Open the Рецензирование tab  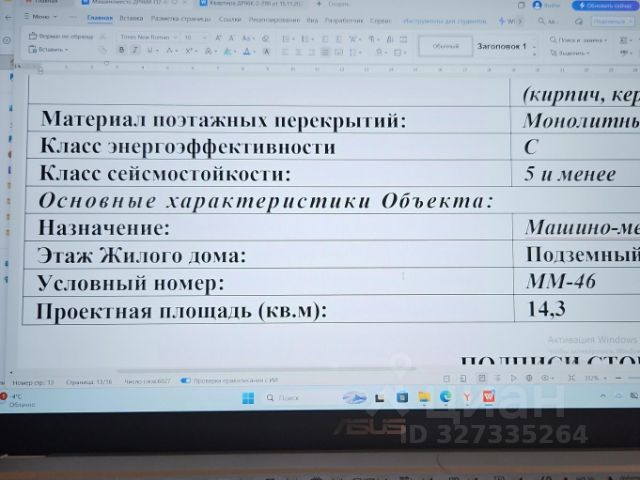coord(274,20)
